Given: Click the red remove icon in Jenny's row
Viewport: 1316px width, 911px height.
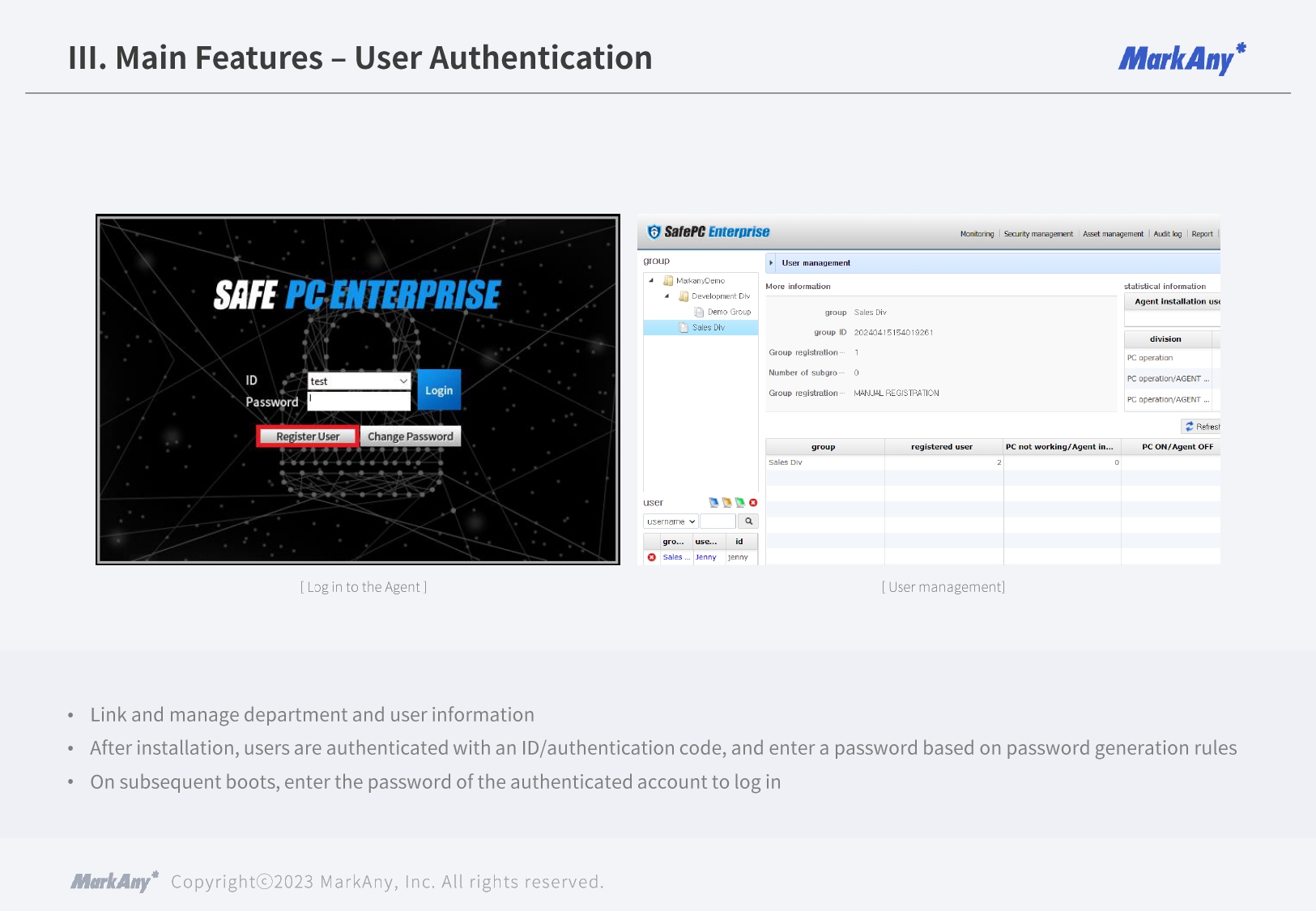Looking at the screenshot, I should pyautogui.click(x=652, y=557).
